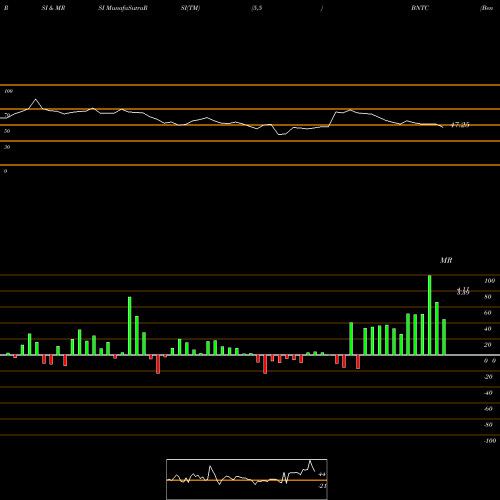Click the '(5,5' parameter text in header
500x500 pixels.
[257, 8]
